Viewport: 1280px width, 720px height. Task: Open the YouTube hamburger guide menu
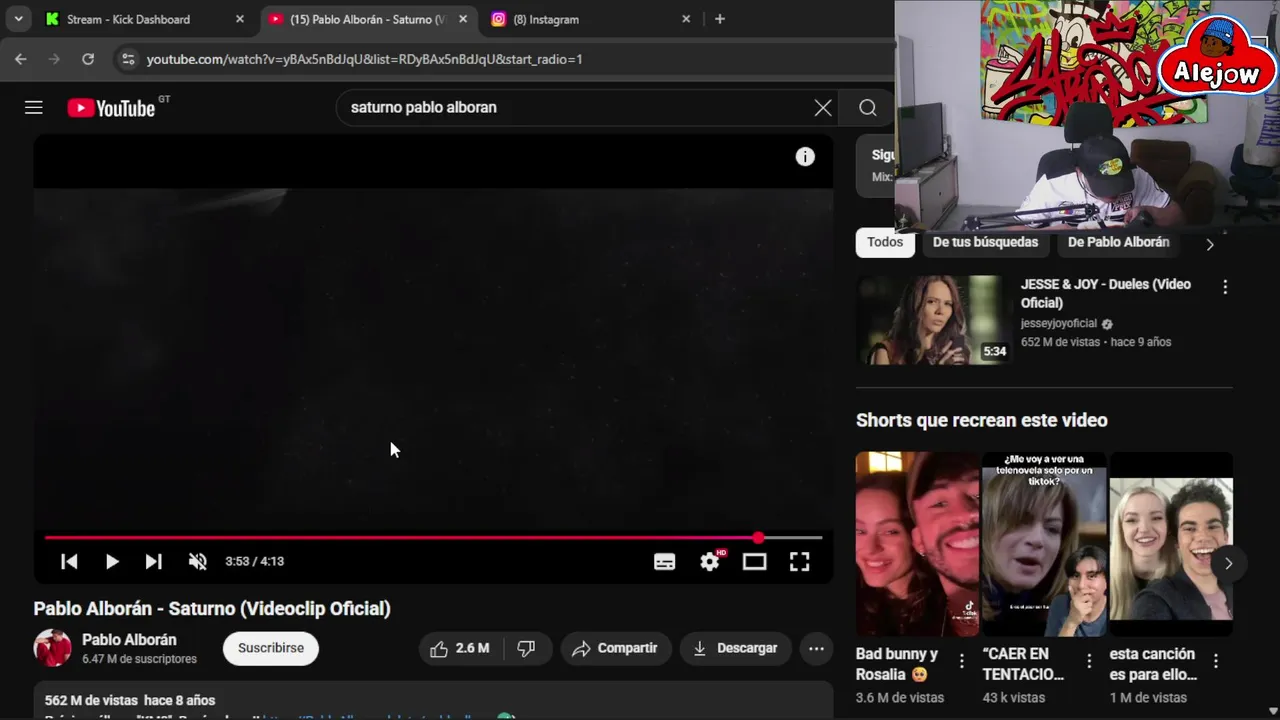[x=34, y=108]
